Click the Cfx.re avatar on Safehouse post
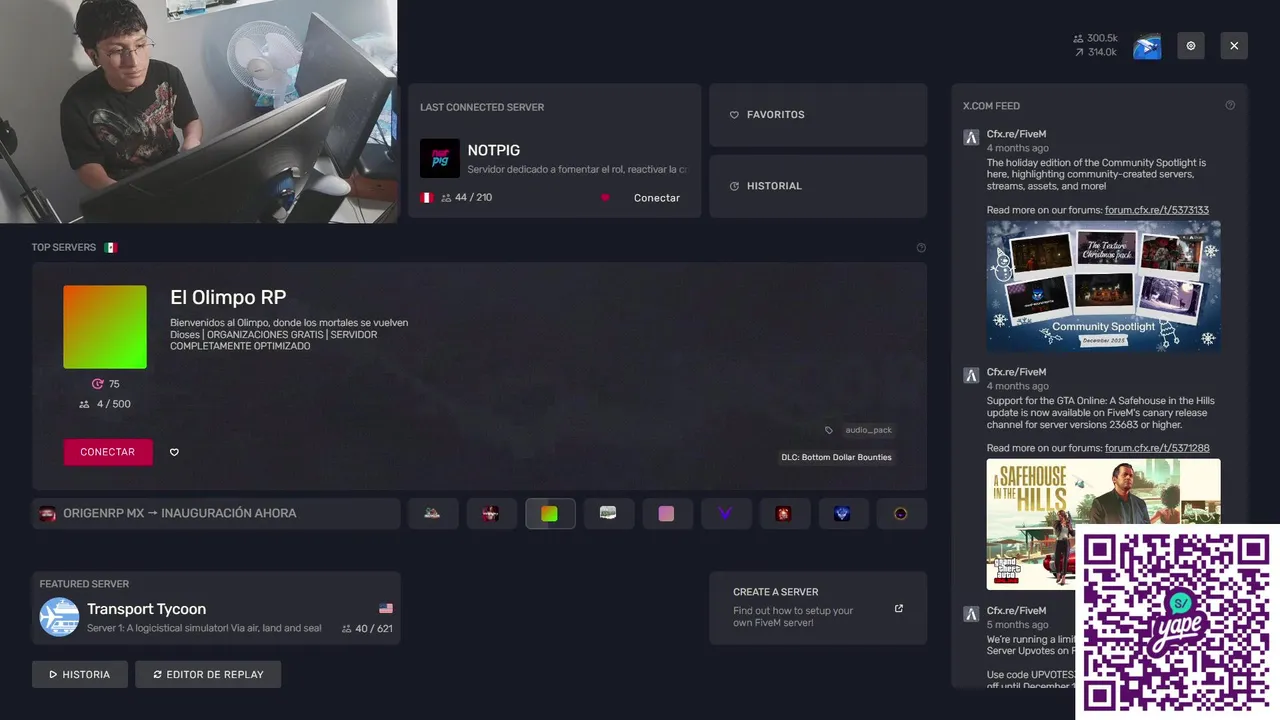 971,375
